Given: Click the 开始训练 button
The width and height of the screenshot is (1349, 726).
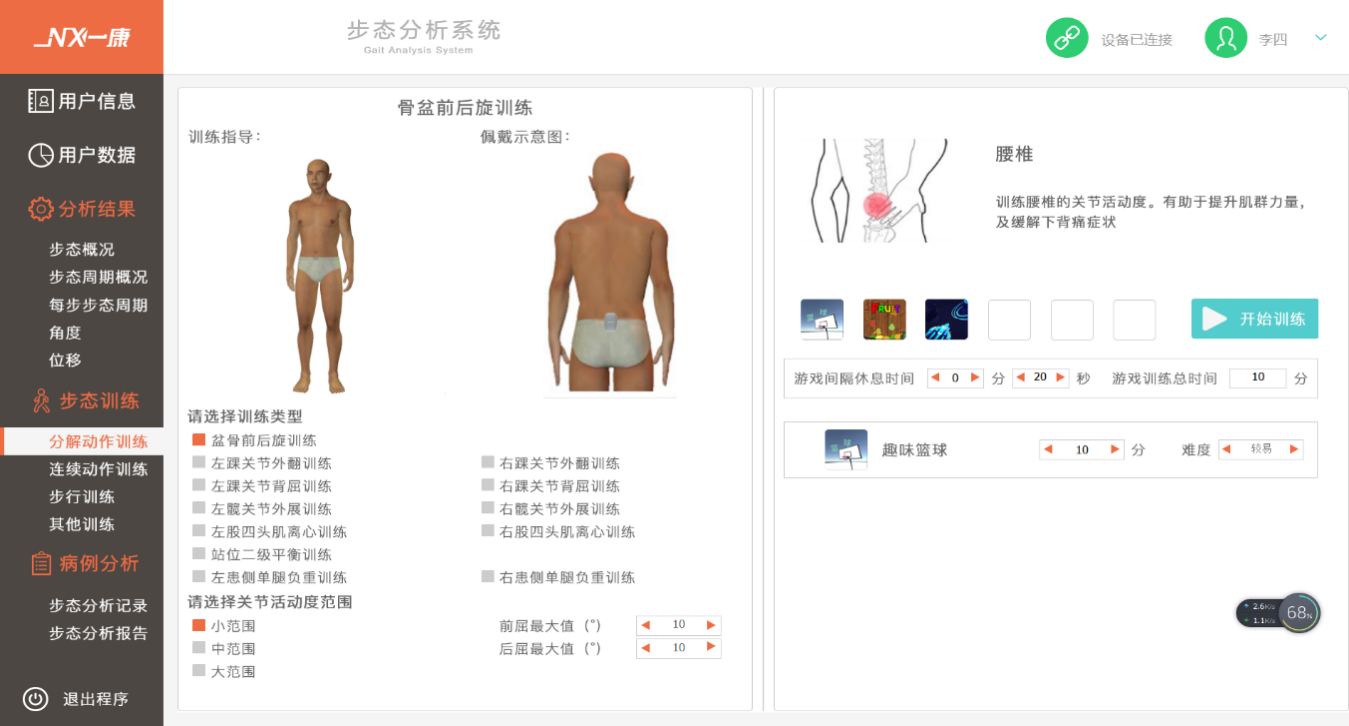Looking at the screenshot, I should pyautogui.click(x=1254, y=319).
